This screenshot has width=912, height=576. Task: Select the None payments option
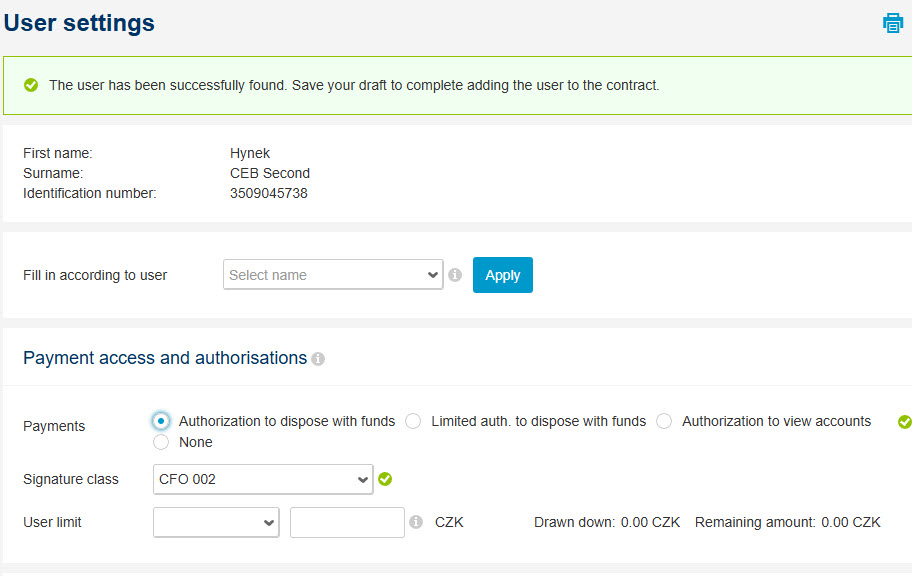coord(161,442)
